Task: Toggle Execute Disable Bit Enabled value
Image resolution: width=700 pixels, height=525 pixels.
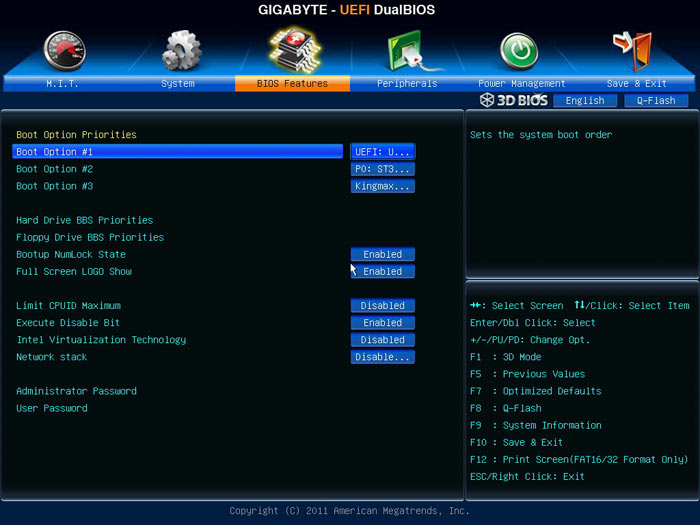Action: (x=383, y=322)
